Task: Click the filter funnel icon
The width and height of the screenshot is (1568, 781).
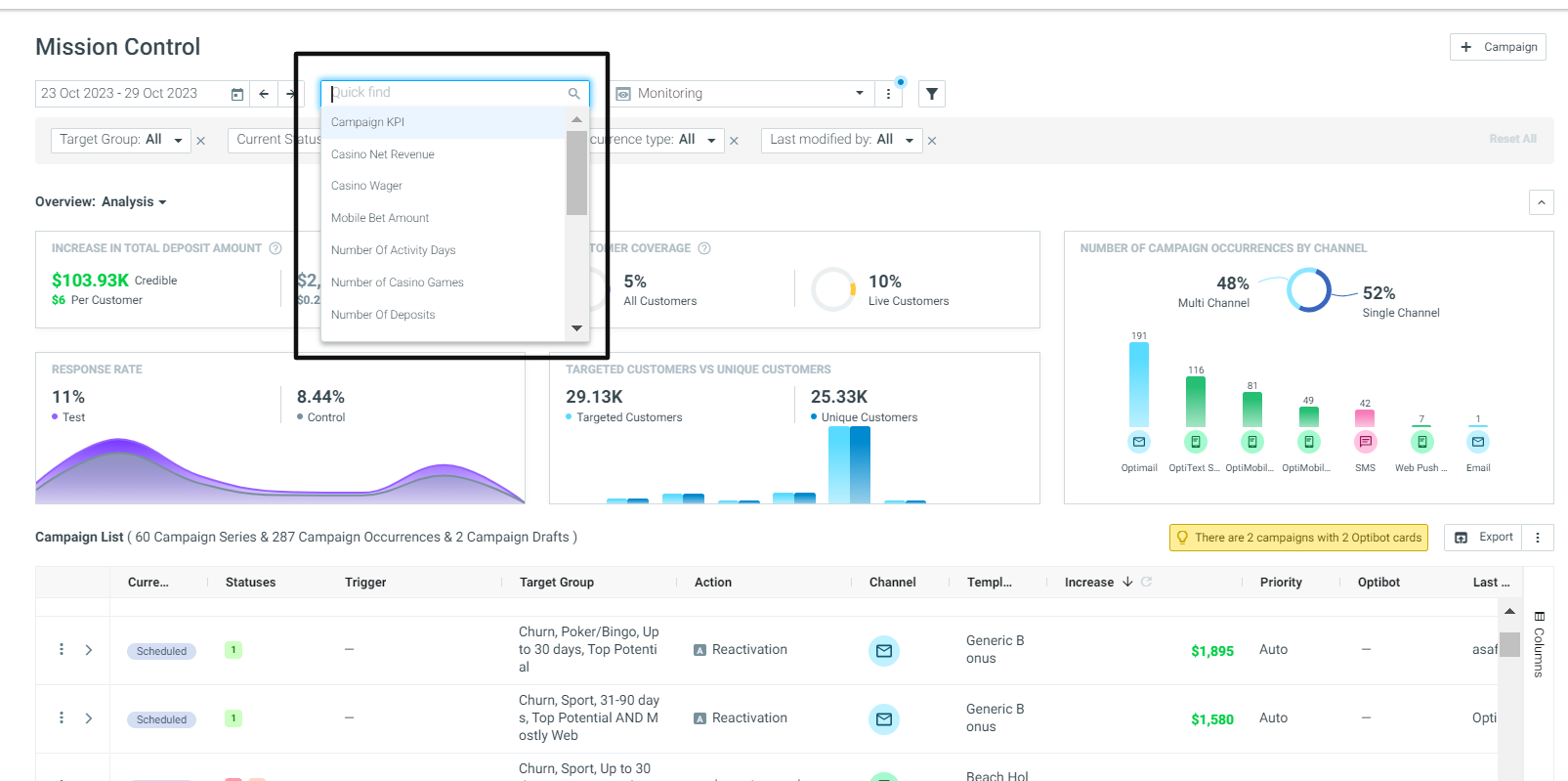Action: point(932,94)
